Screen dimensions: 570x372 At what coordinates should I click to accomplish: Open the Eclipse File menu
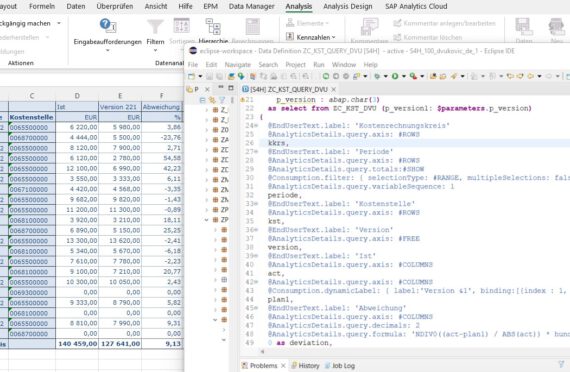[193, 65]
